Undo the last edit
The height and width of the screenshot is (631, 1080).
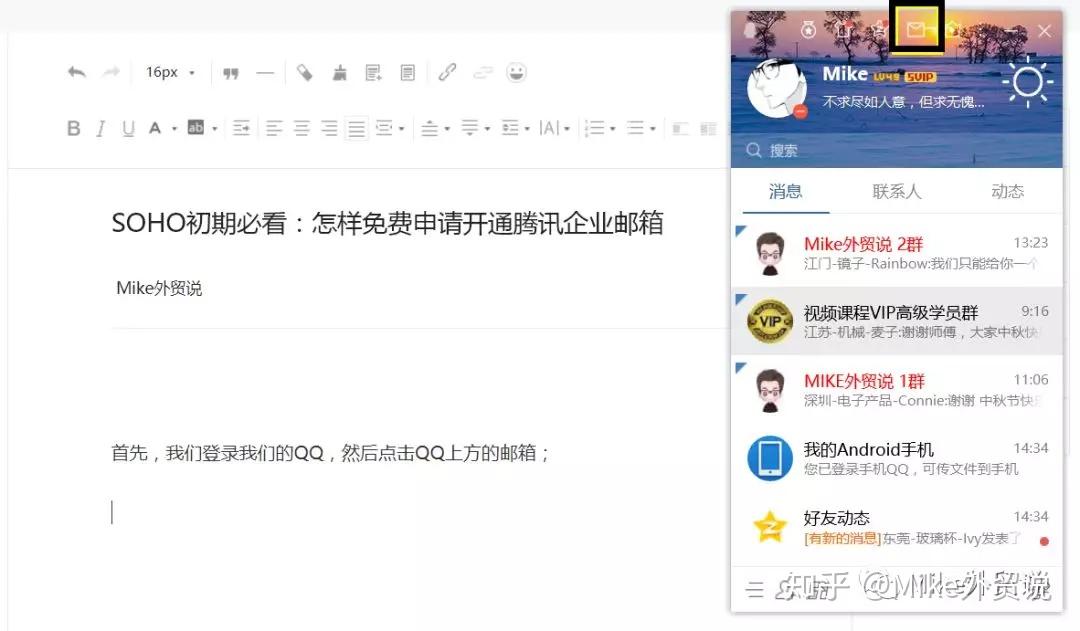[76, 72]
